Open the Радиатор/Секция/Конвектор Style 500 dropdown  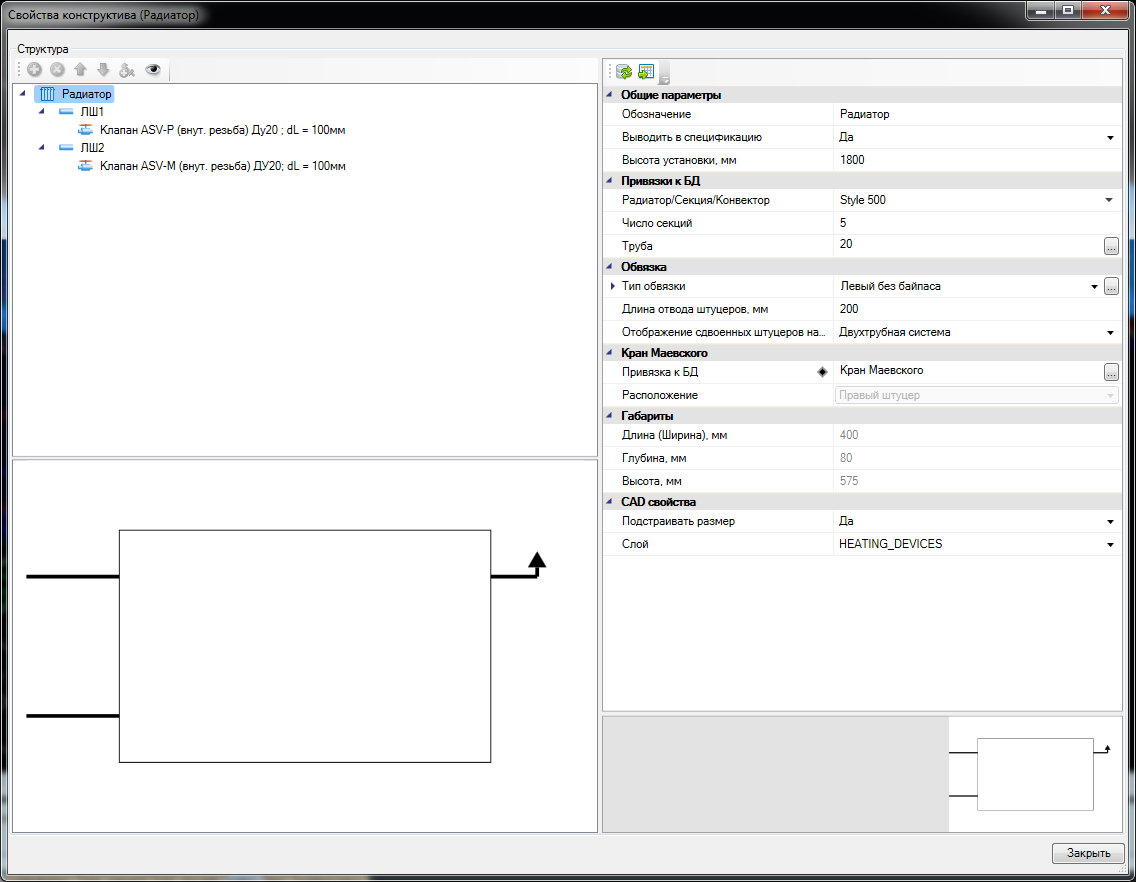point(1110,201)
